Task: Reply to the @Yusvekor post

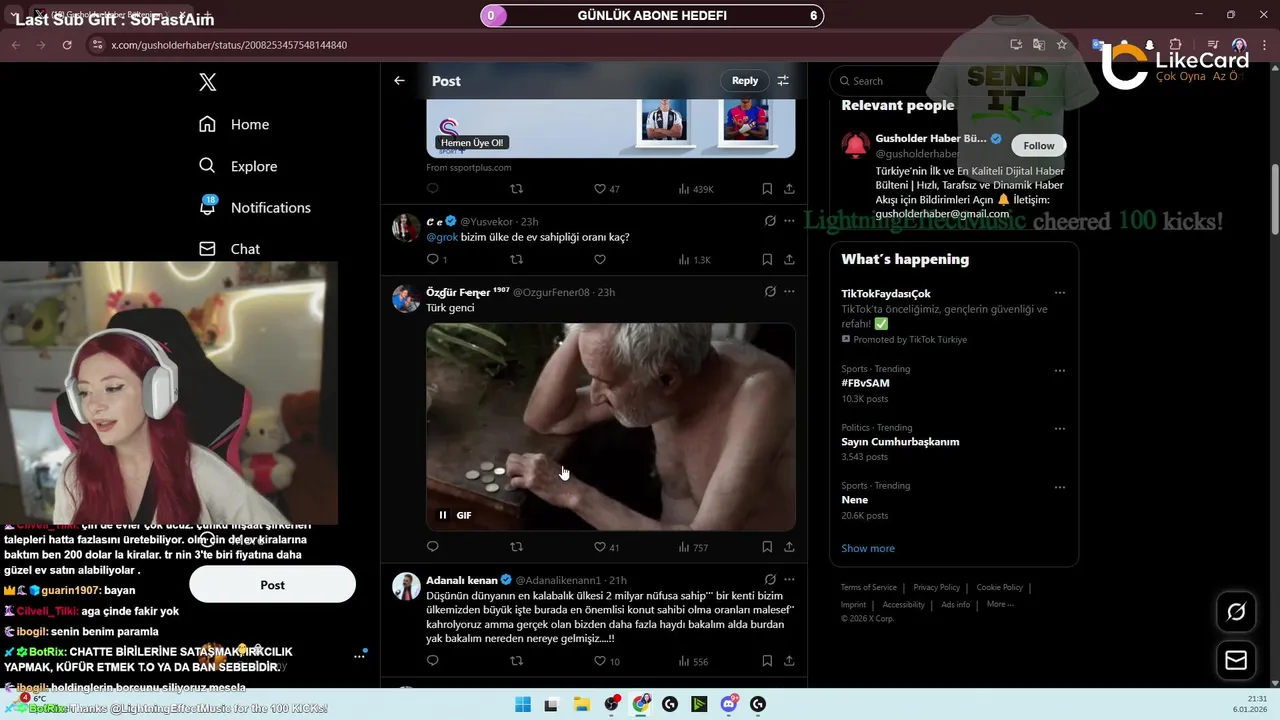Action: 437,260
